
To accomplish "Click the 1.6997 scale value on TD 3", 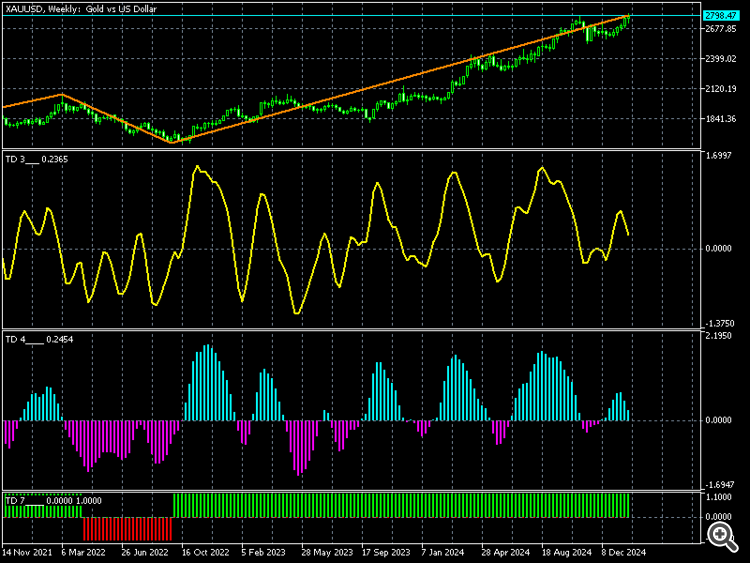I will coord(718,155).
